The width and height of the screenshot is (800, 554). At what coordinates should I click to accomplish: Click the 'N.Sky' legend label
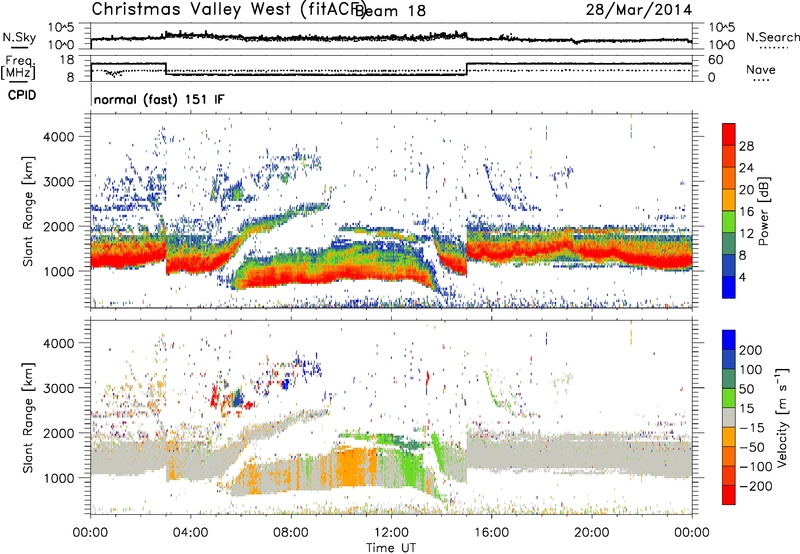click(19, 37)
